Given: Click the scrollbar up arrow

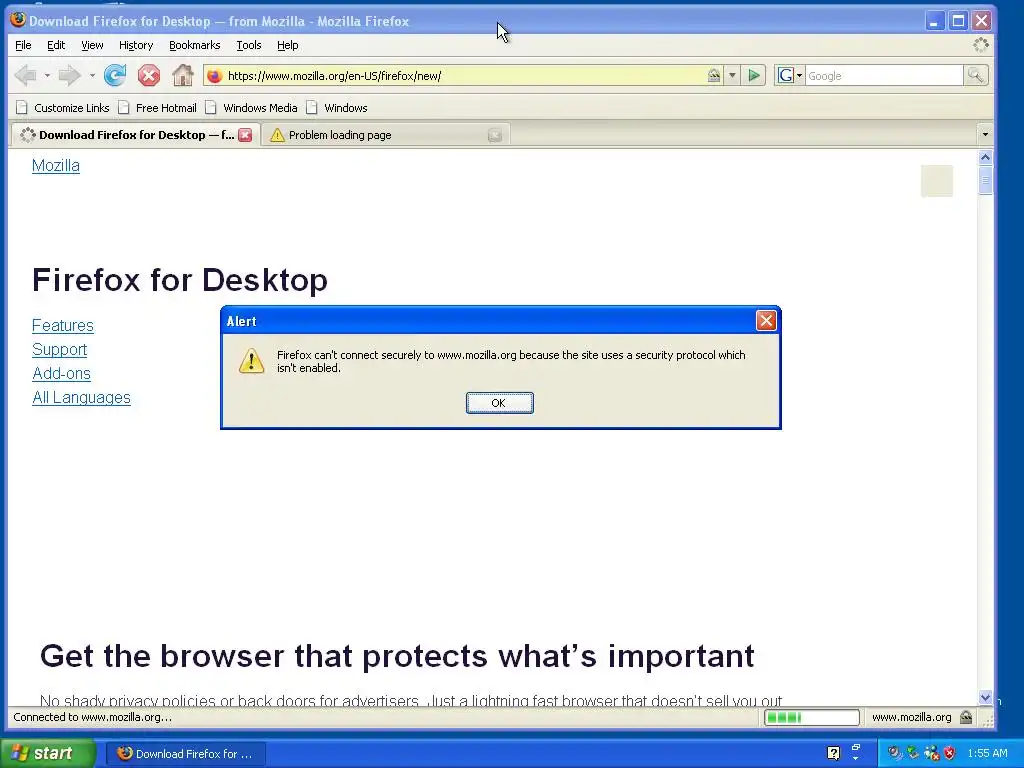Looking at the screenshot, I should click(985, 157).
